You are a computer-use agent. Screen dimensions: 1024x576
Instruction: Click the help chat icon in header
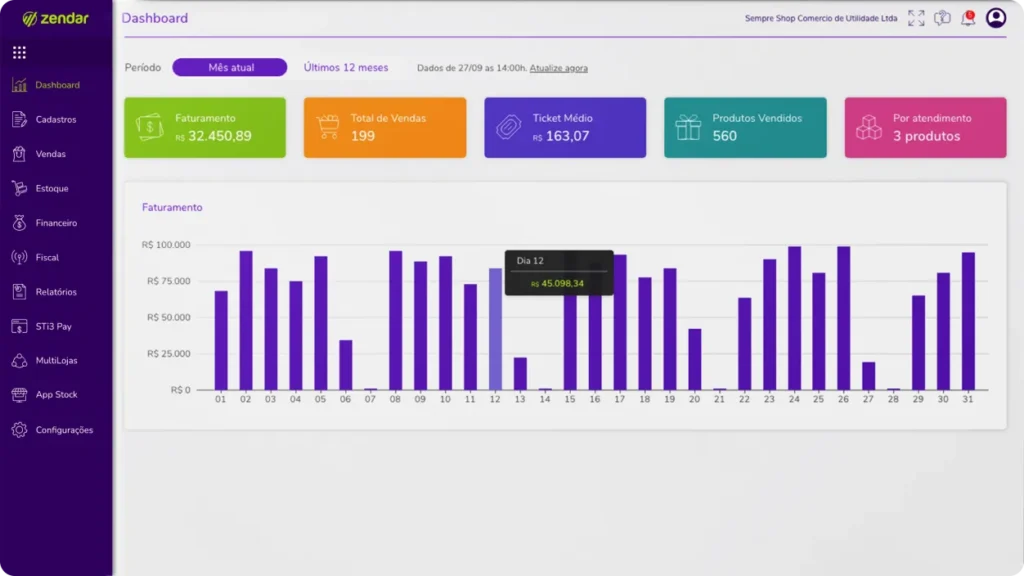(x=942, y=18)
